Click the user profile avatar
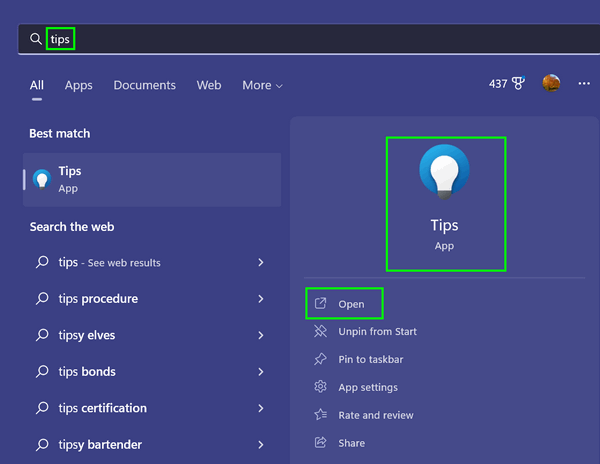Viewport: 600px width, 464px height. (x=551, y=83)
